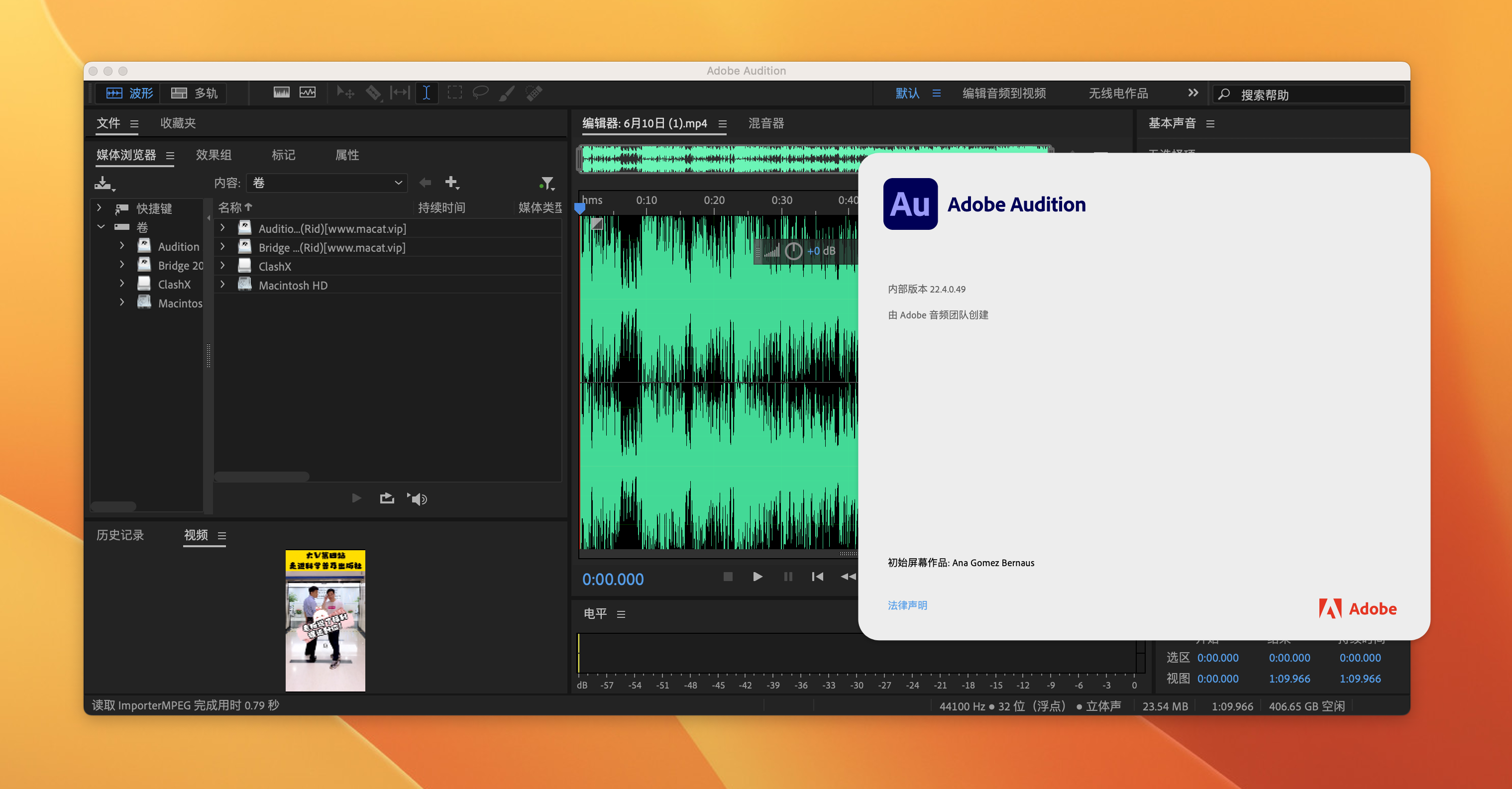This screenshot has height=789, width=1512.
Task: Open the Content volumes dropdown
Action: click(x=326, y=183)
